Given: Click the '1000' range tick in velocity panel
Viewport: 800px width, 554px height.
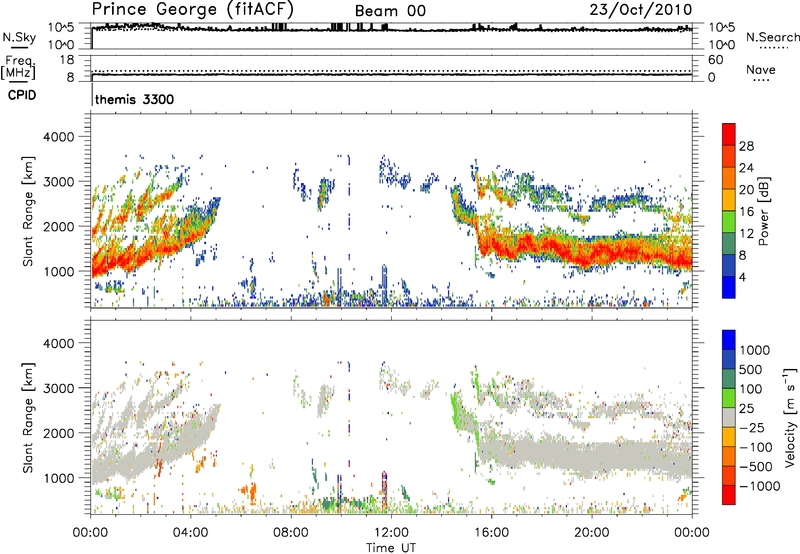Looking at the screenshot, I should (59, 478).
